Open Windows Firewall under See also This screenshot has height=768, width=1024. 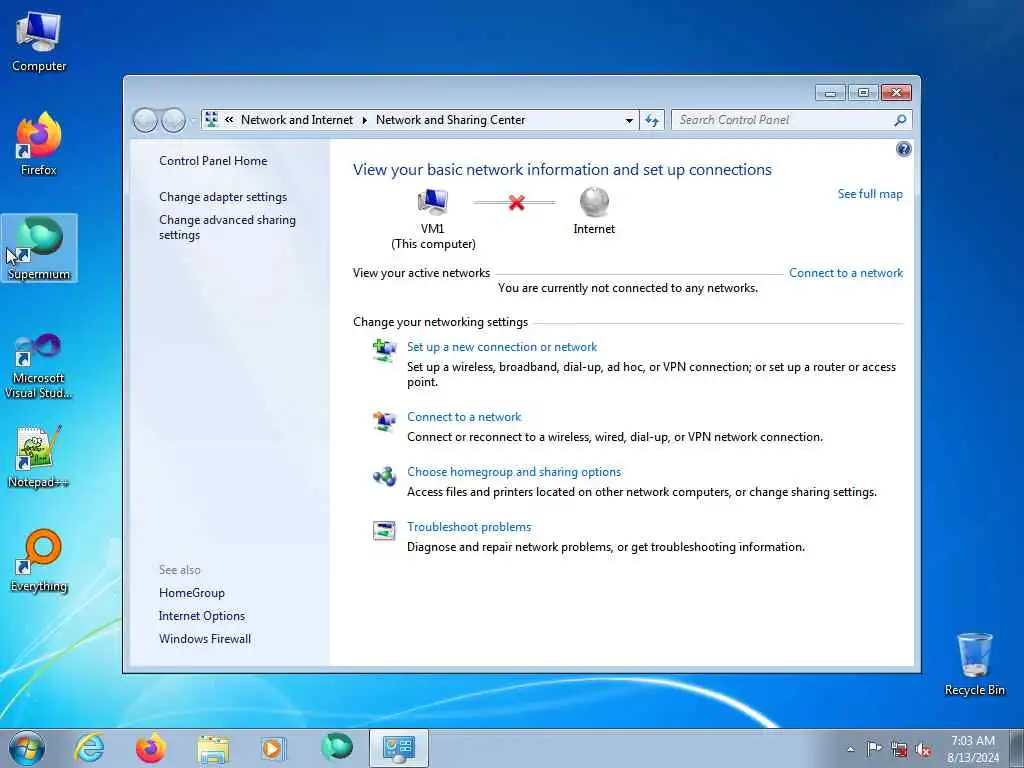[204, 638]
